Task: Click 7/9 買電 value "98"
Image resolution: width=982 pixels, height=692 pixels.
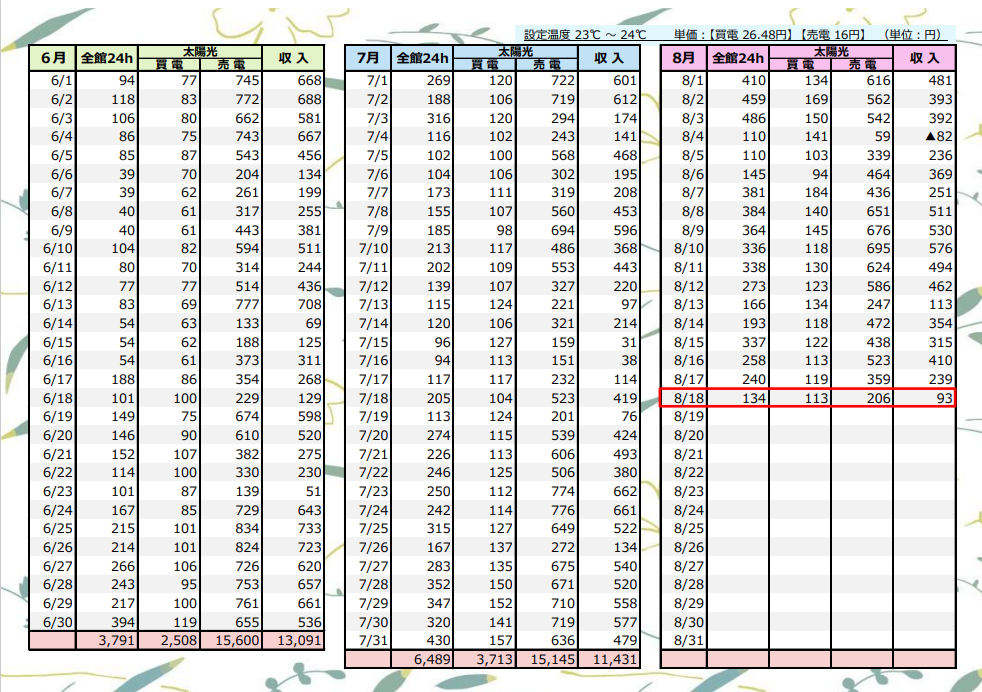Action: tap(485, 230)
